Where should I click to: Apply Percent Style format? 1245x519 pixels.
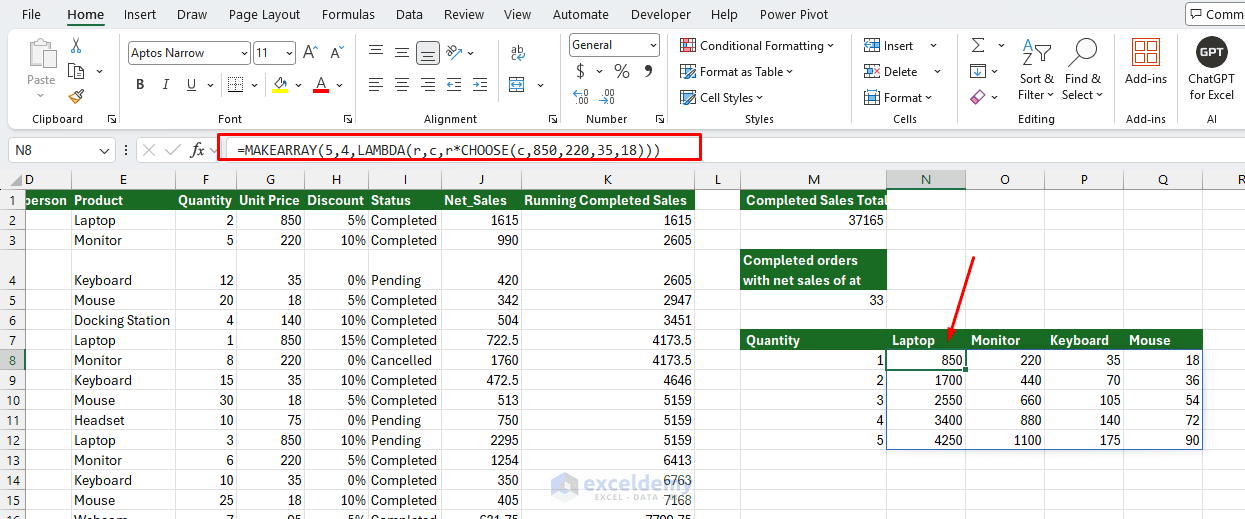[622, 71]
